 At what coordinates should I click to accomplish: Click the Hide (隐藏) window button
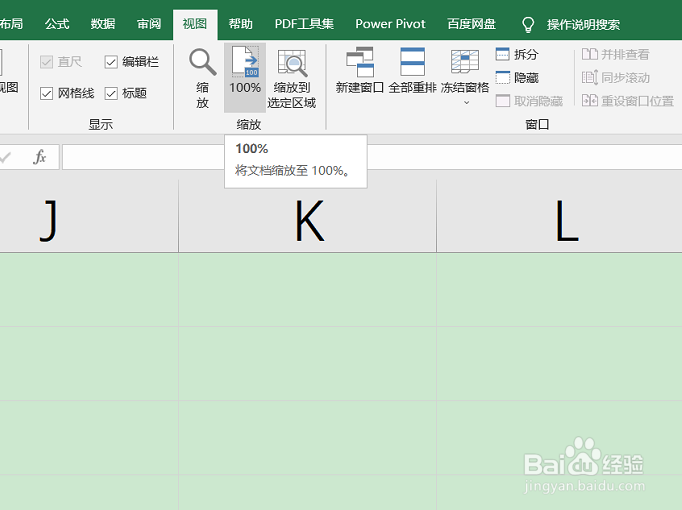click(517, 78)
